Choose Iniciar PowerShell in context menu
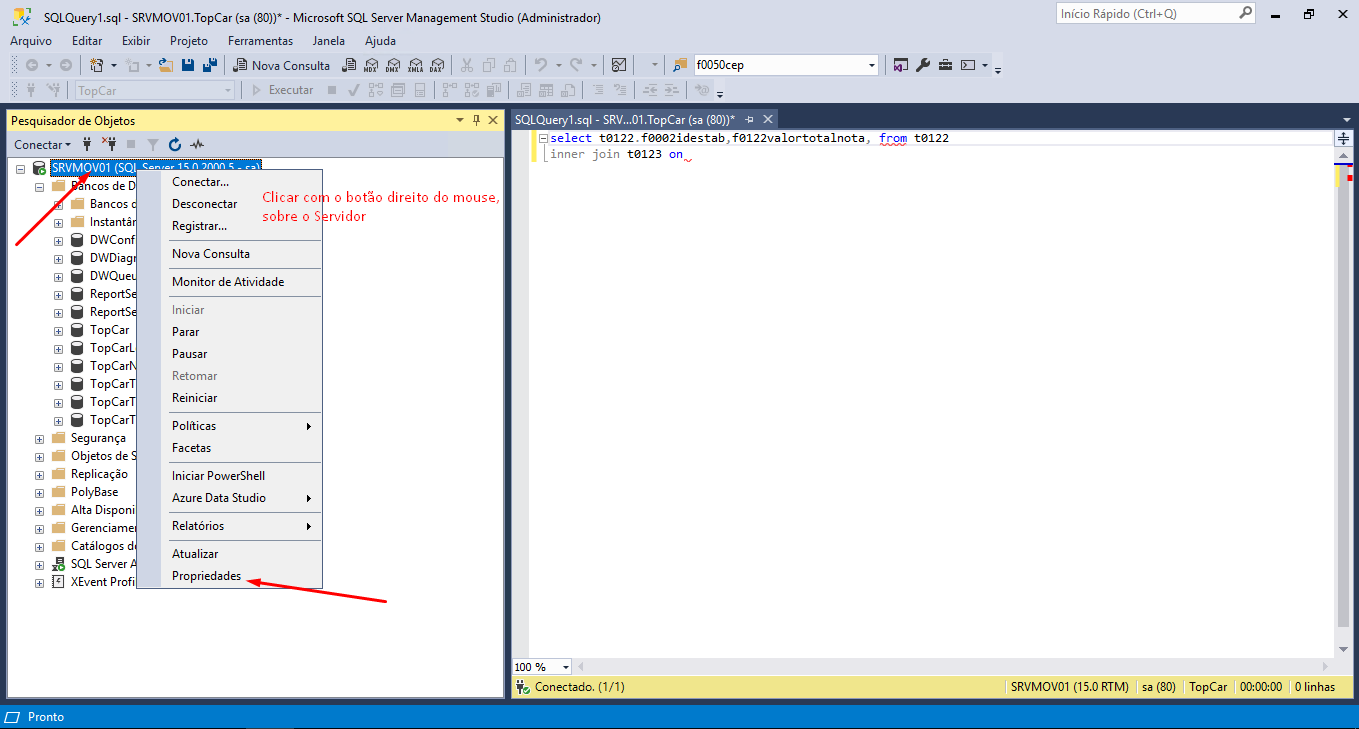 [218, 476]
